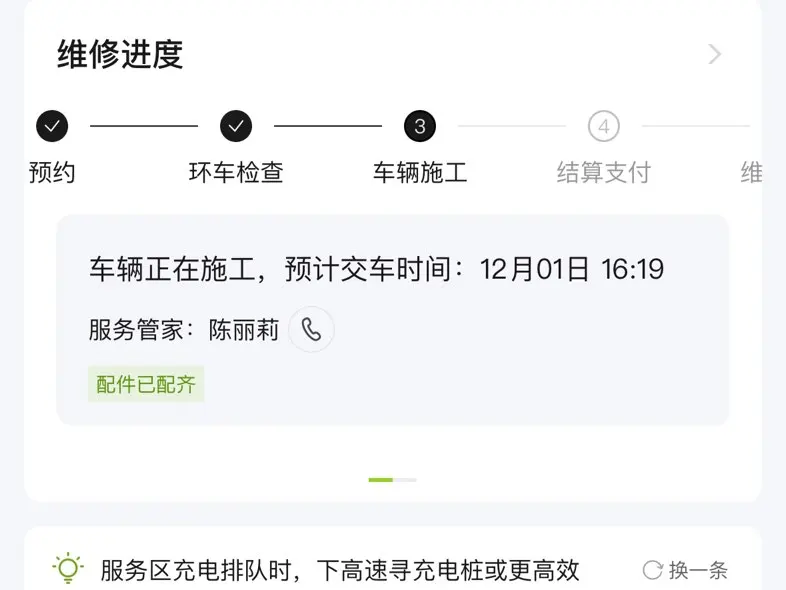Click the refresh icon beside 换一条
This screenshot has height=590, width=786.
(x=652, y=571)
